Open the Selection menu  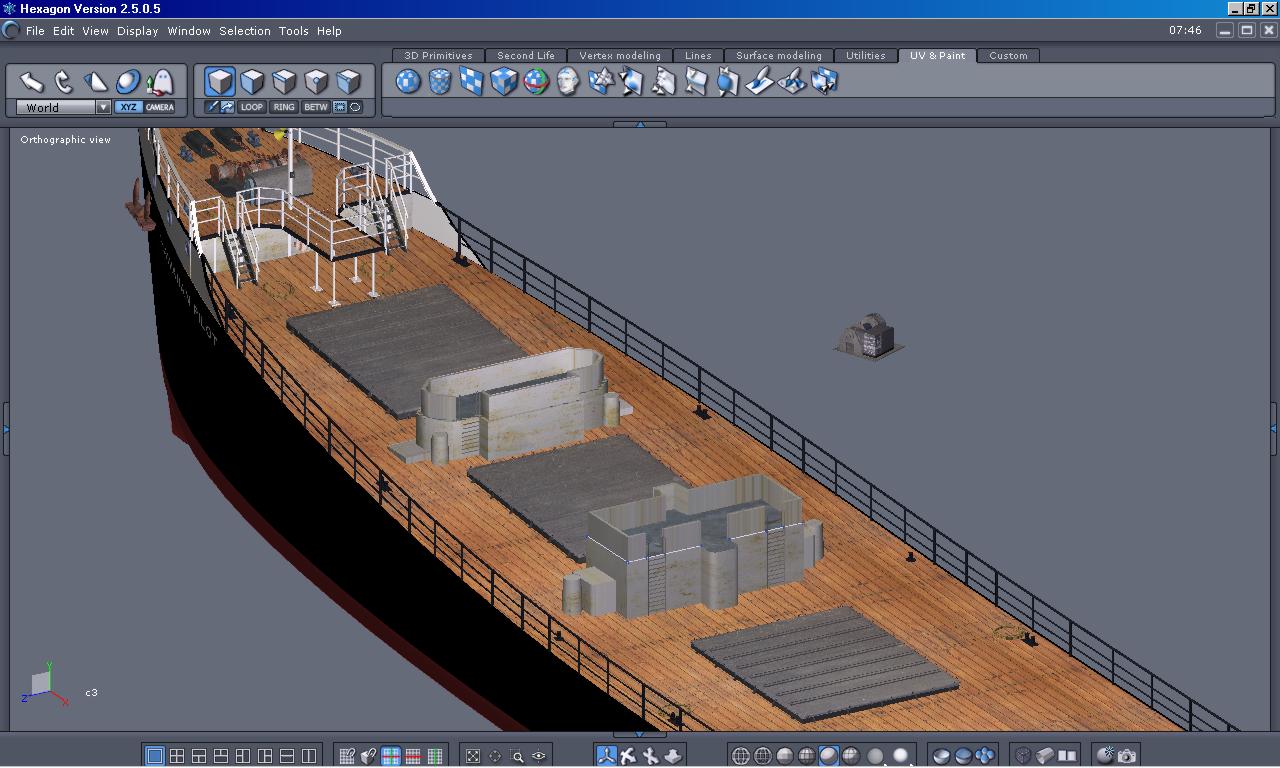[x=244, y=31]
